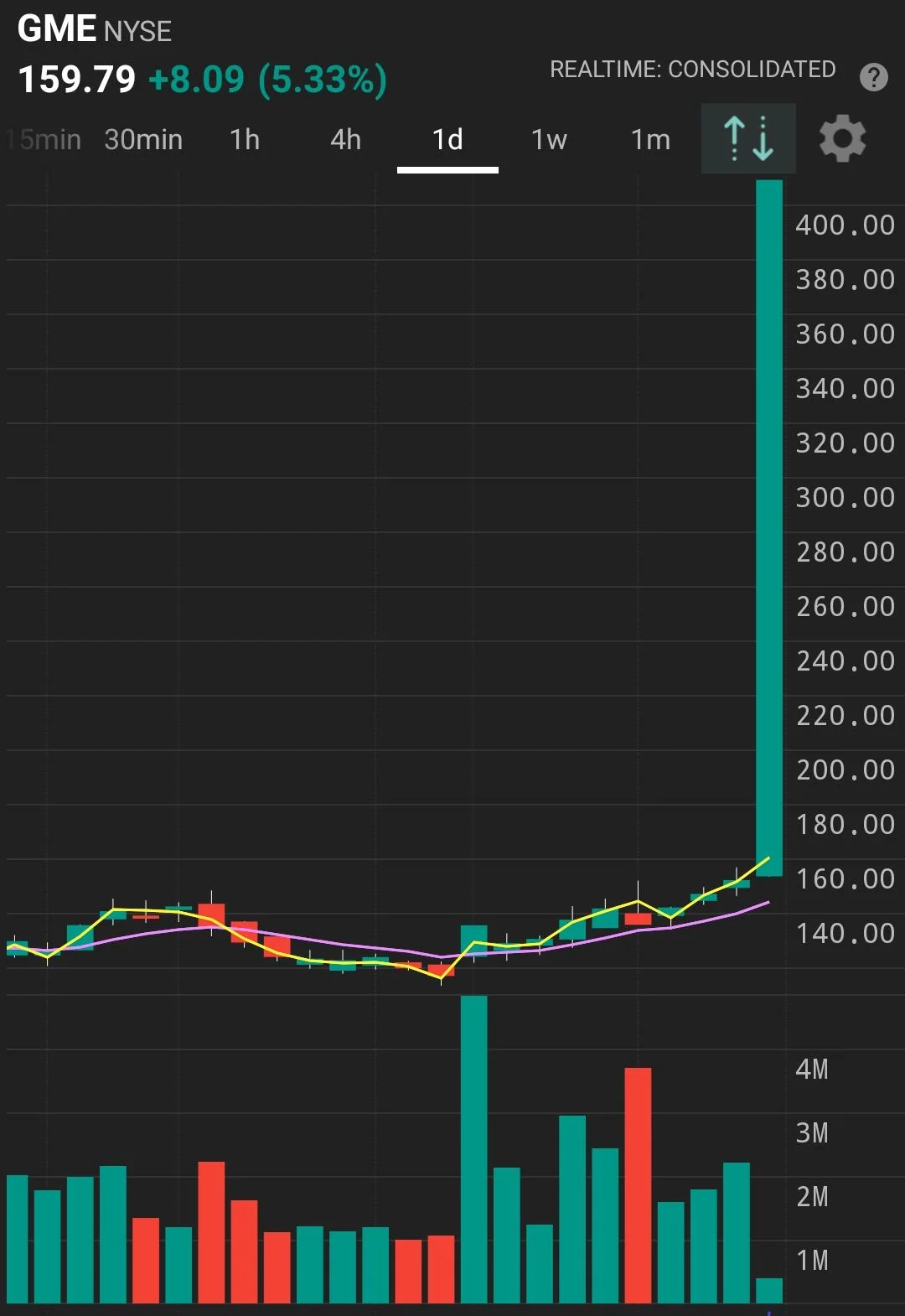Tap the 240.00 price axis label
905x1316 pixels.
846,661
